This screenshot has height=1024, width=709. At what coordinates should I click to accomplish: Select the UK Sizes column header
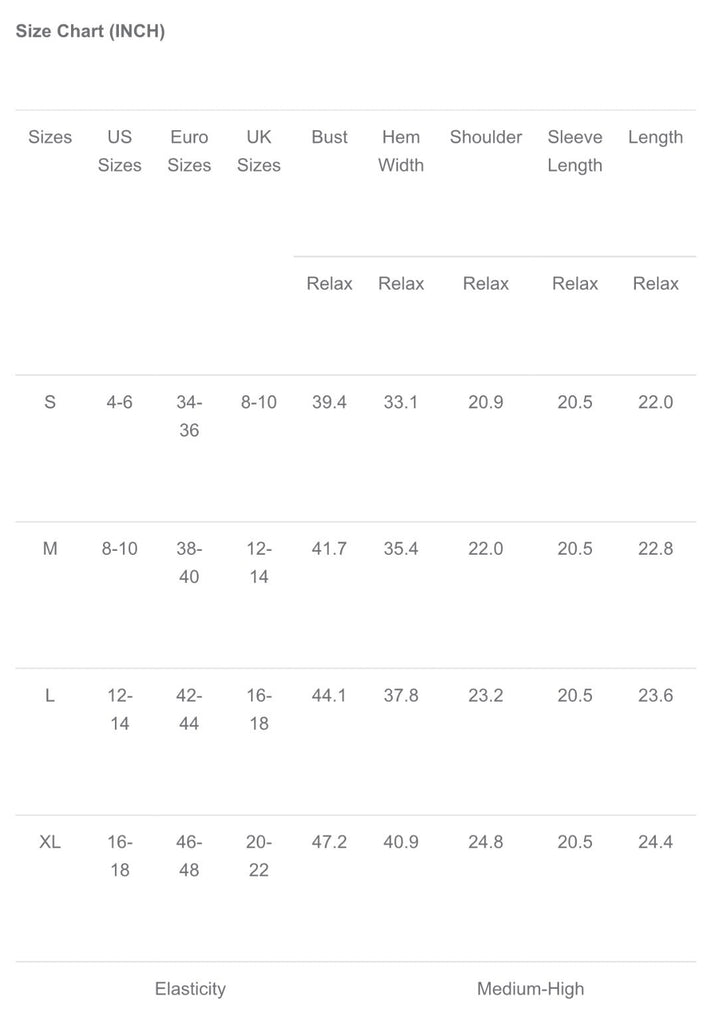pyautogui.click(x=259, y=151)
